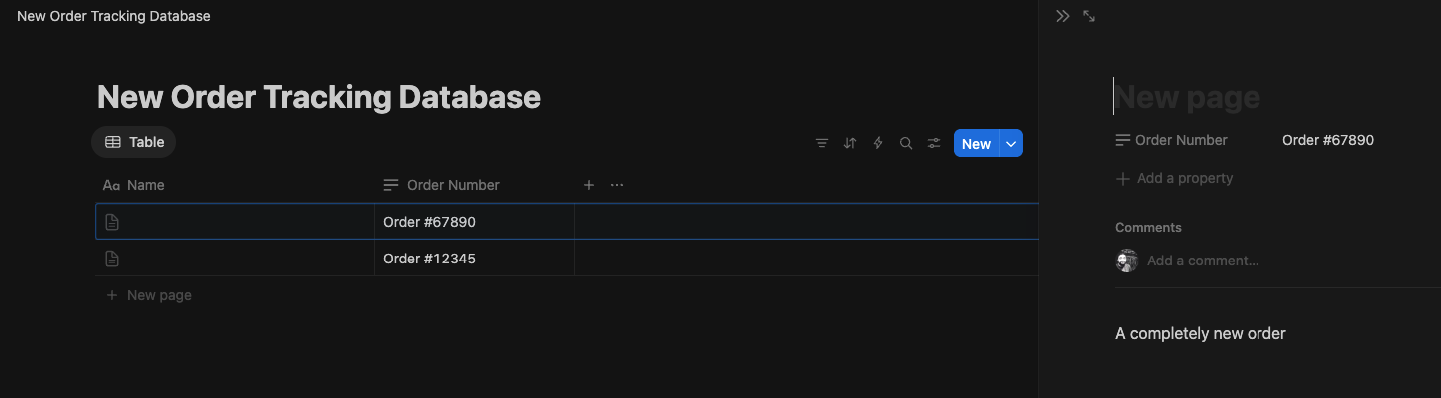Search the database with magnifier icon
Image resolution: width=1441 pixels, height=398 pixels.
(906, 143)
